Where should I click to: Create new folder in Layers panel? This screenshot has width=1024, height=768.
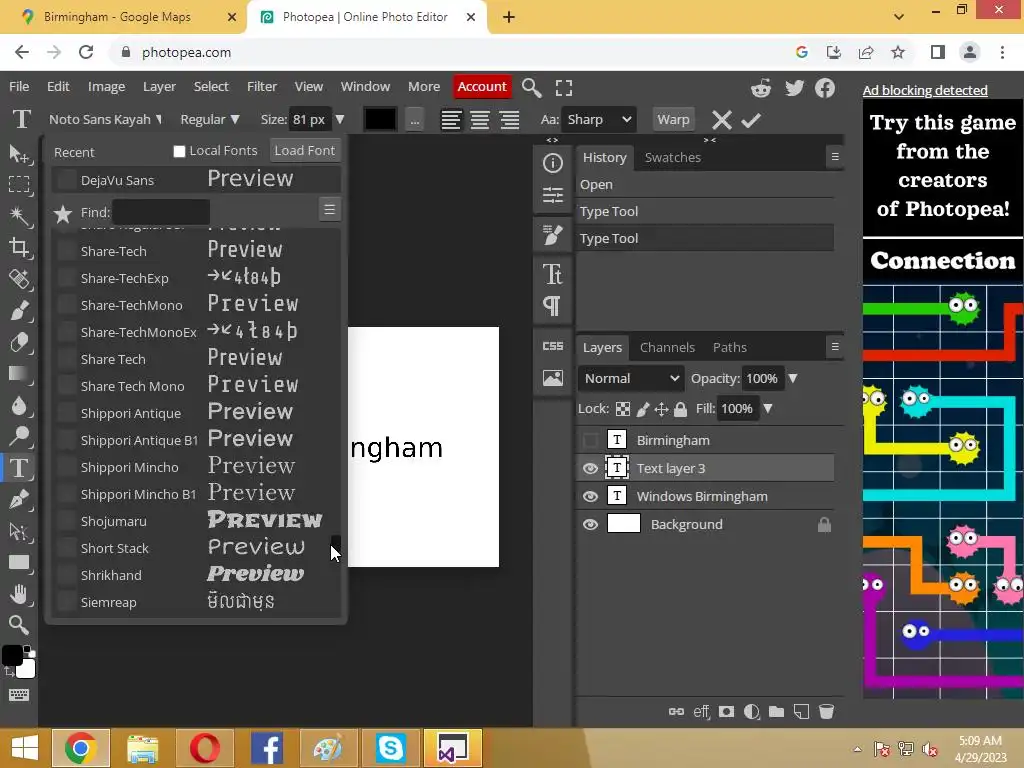776,712
